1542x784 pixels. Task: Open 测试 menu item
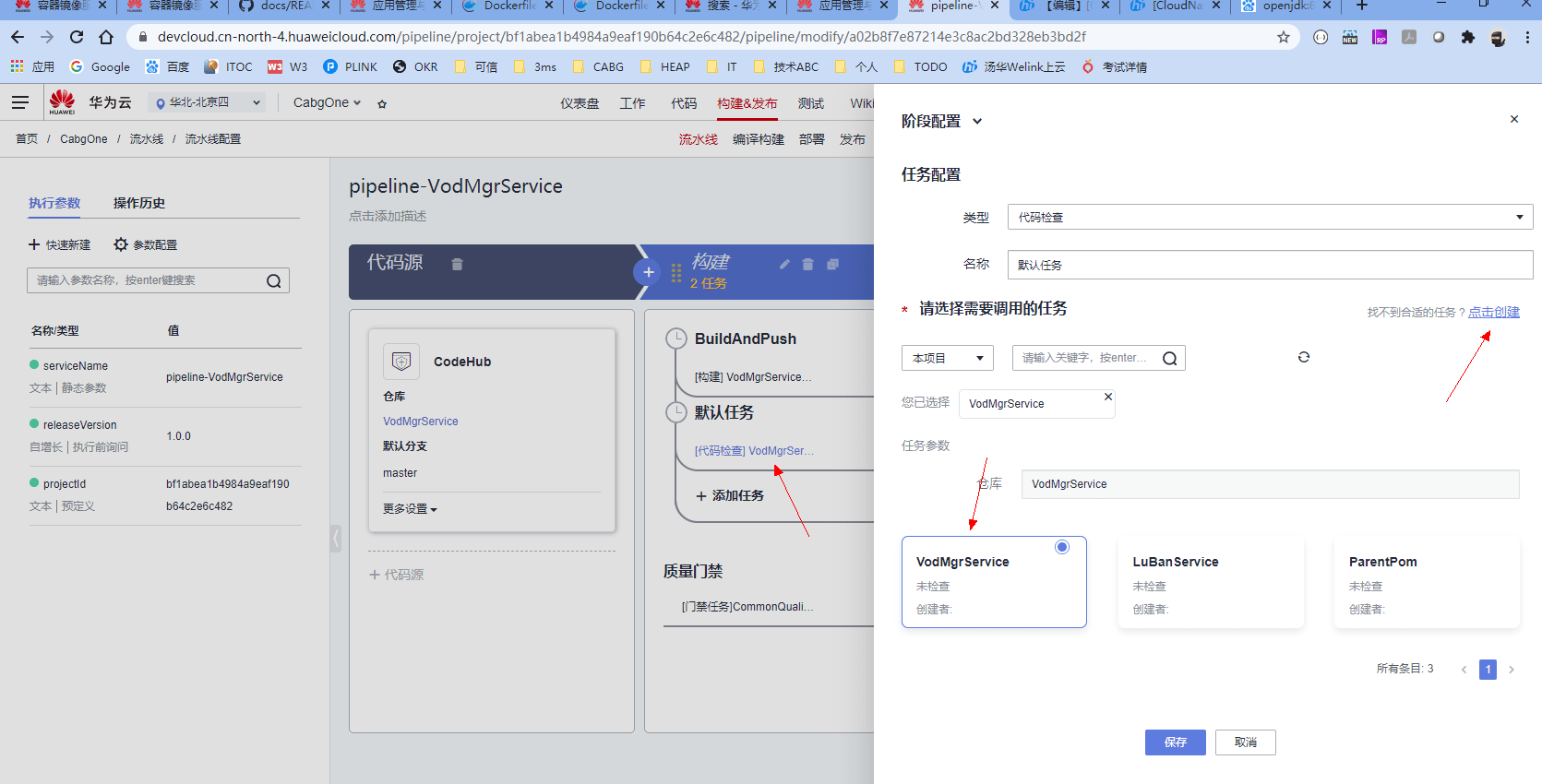click(x=811, y=103)
